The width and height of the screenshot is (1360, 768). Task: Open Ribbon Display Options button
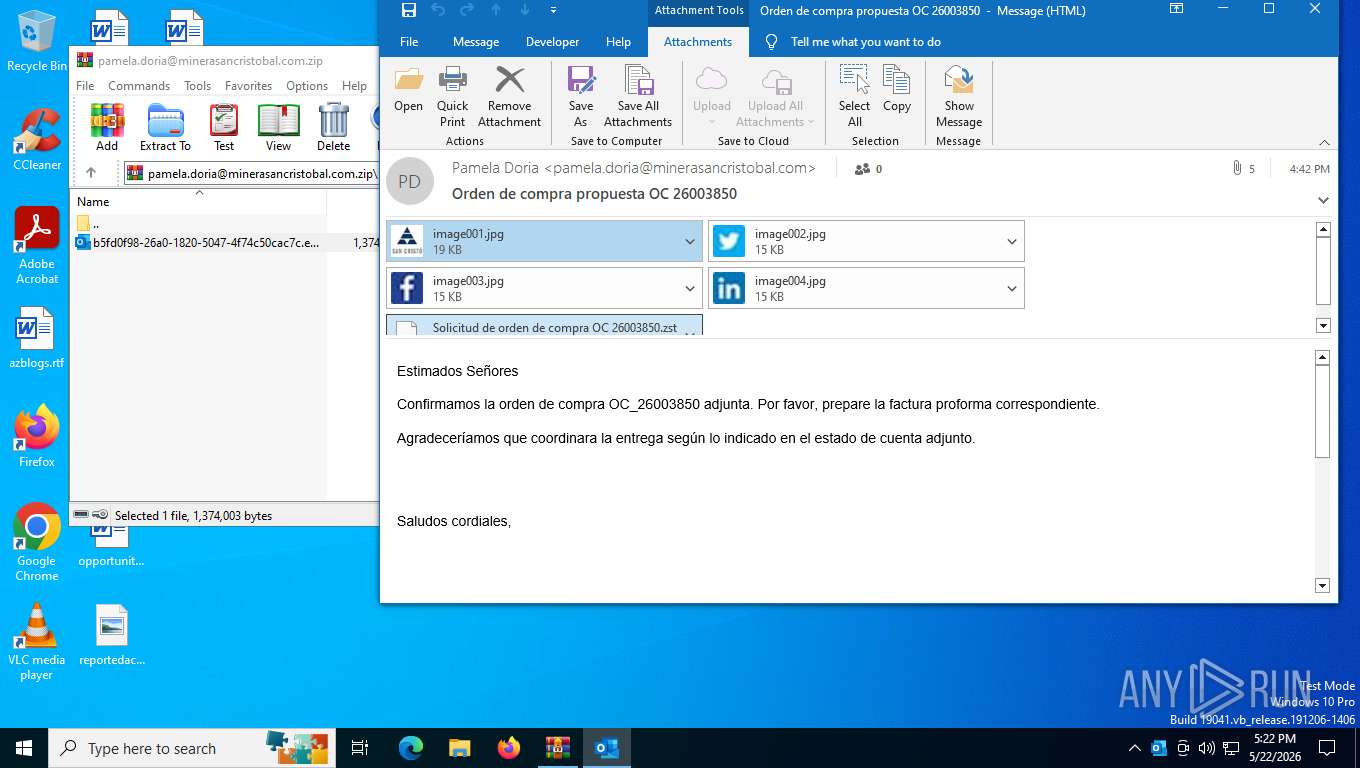(x=1177, y=10)
